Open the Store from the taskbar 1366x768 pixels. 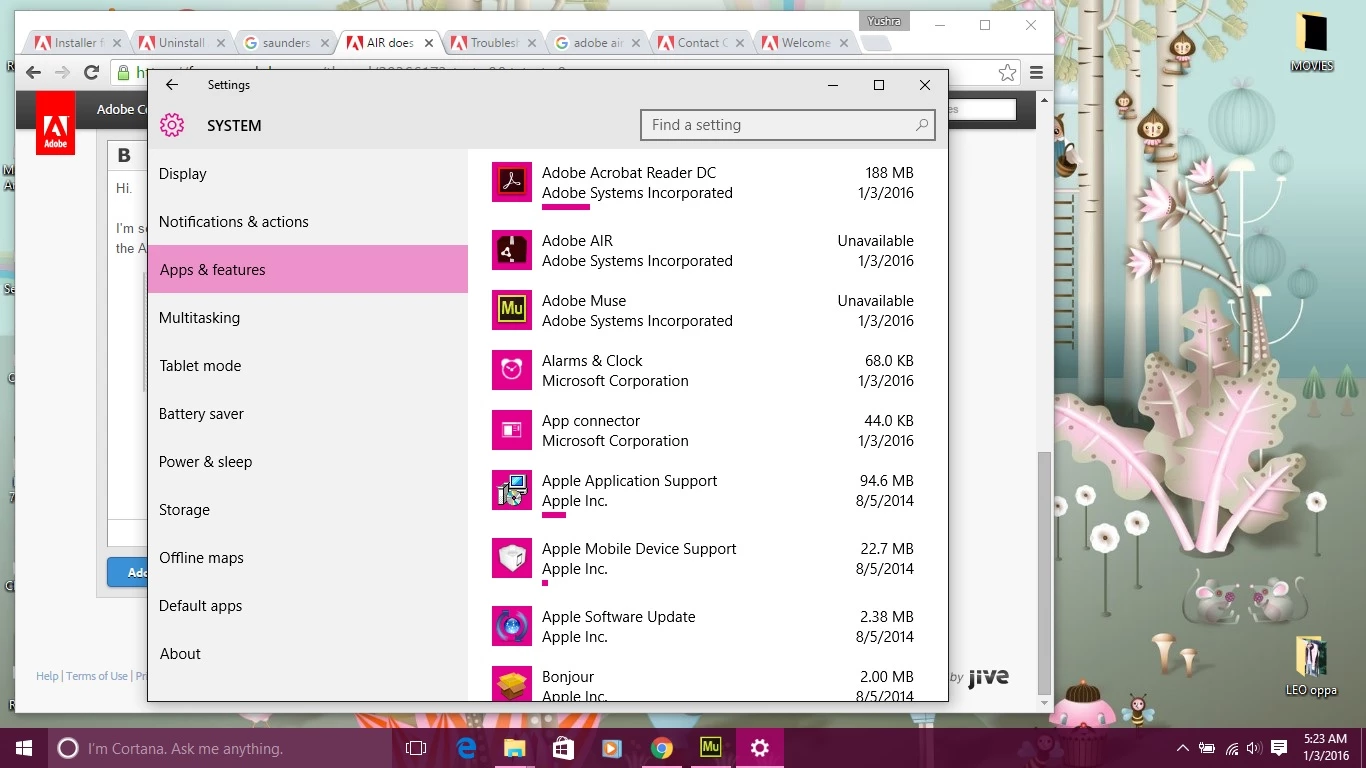pos(564,748)
